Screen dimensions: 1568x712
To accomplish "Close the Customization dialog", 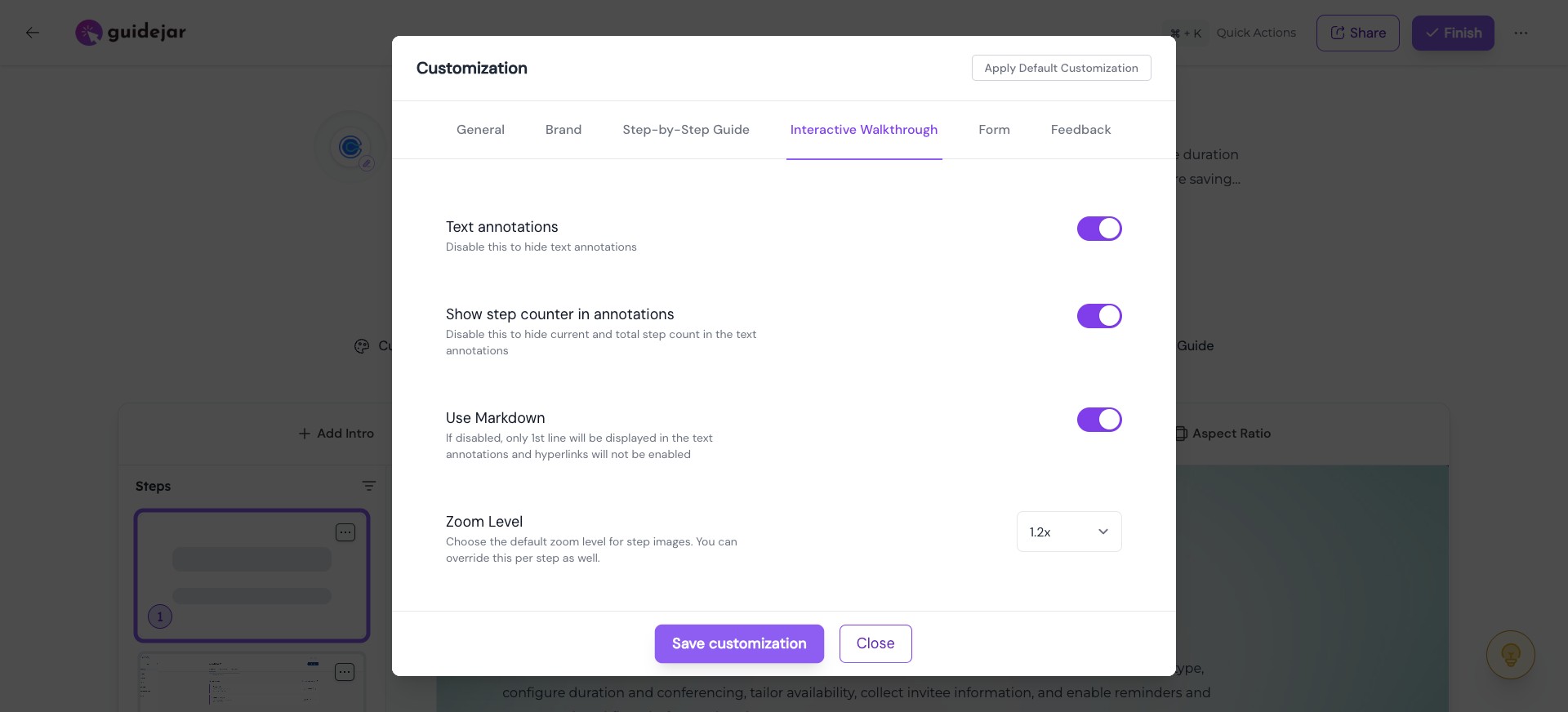I will tap(875, 643).
